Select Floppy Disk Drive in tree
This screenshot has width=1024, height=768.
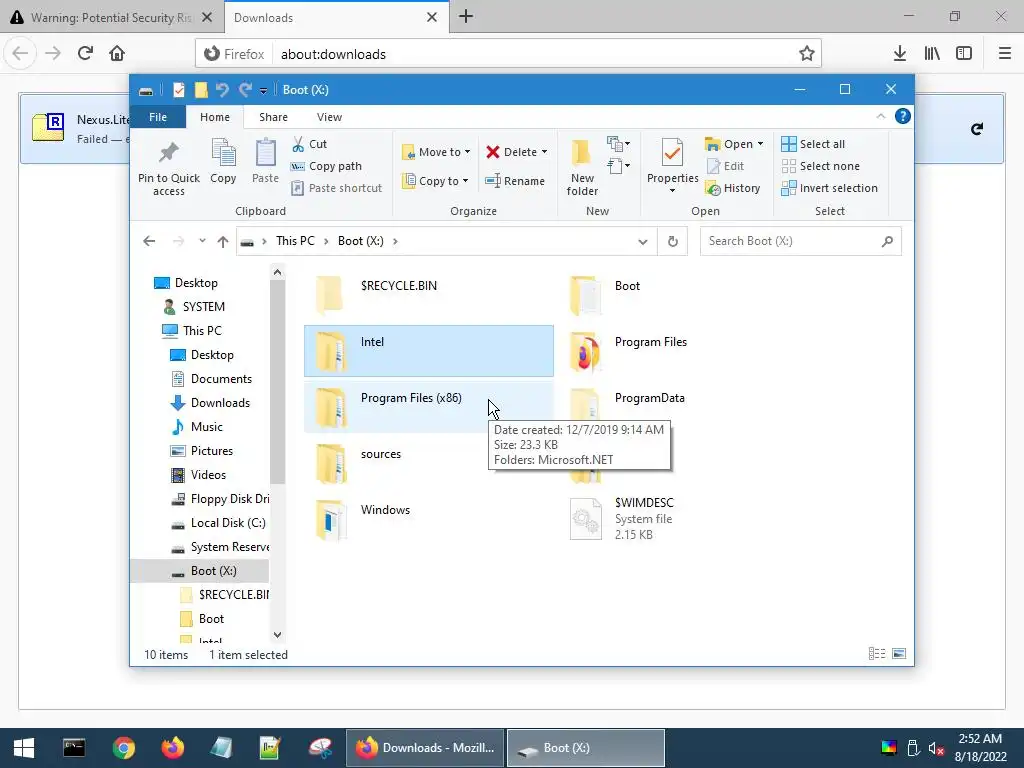click(229, 499)
